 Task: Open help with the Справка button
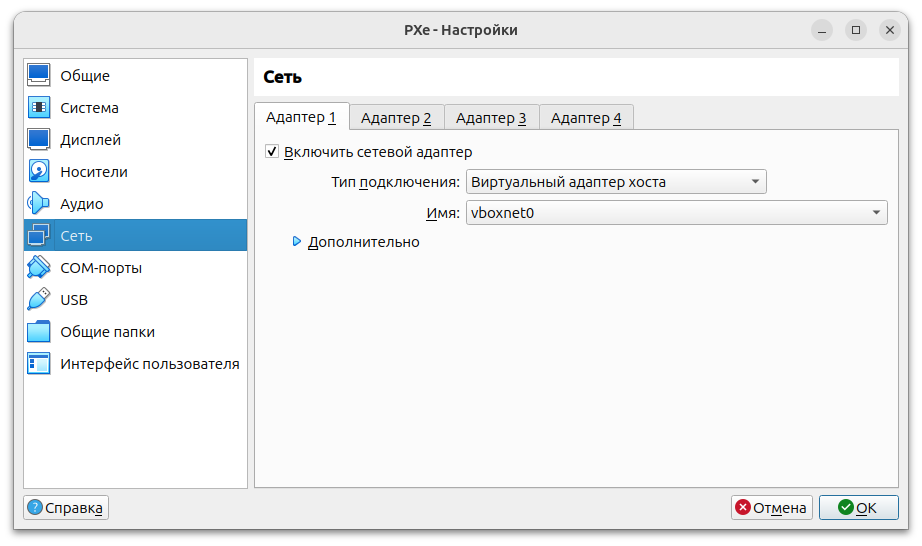pos(66,508)
